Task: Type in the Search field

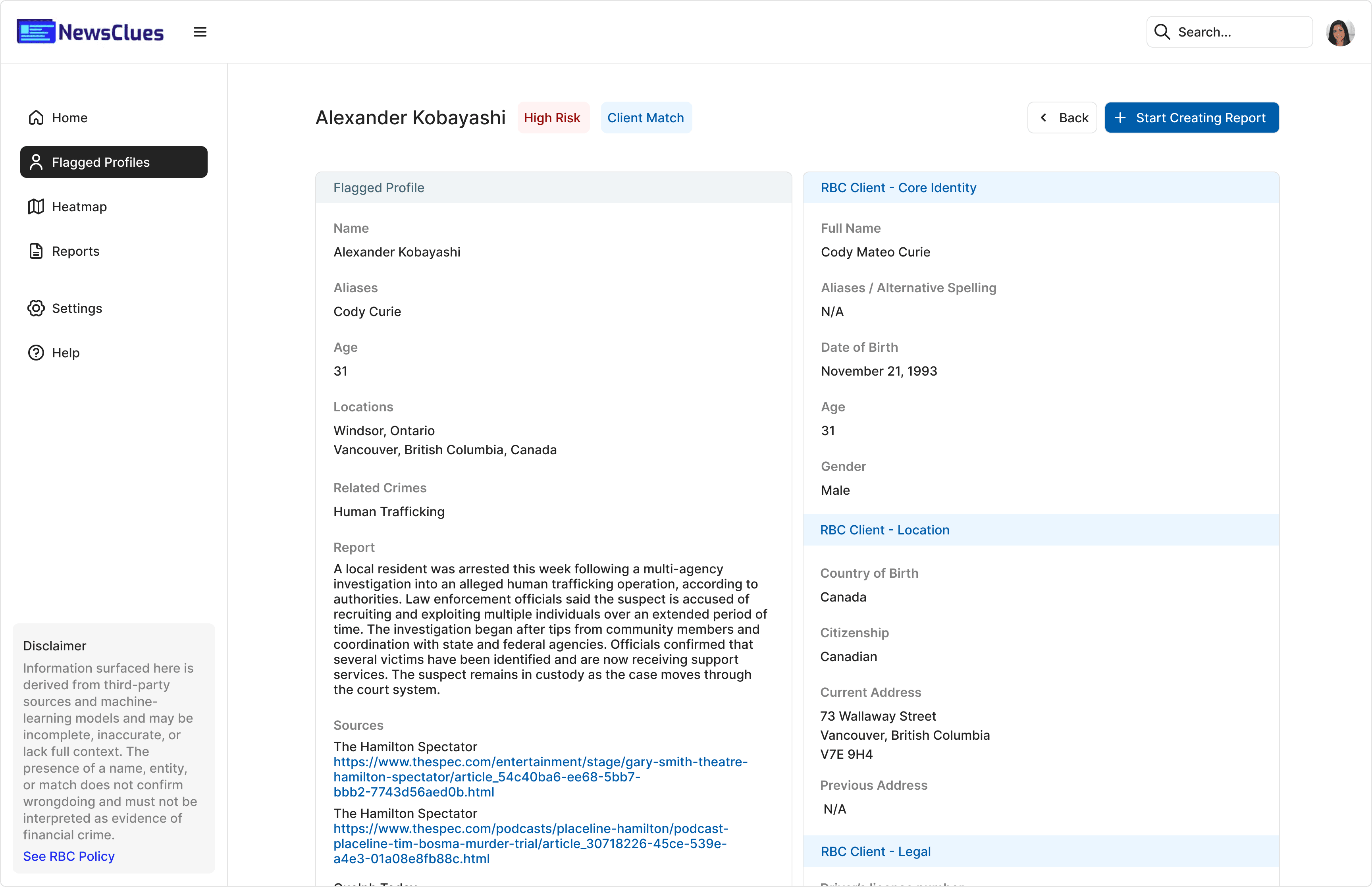Action: click(1238, 32)
